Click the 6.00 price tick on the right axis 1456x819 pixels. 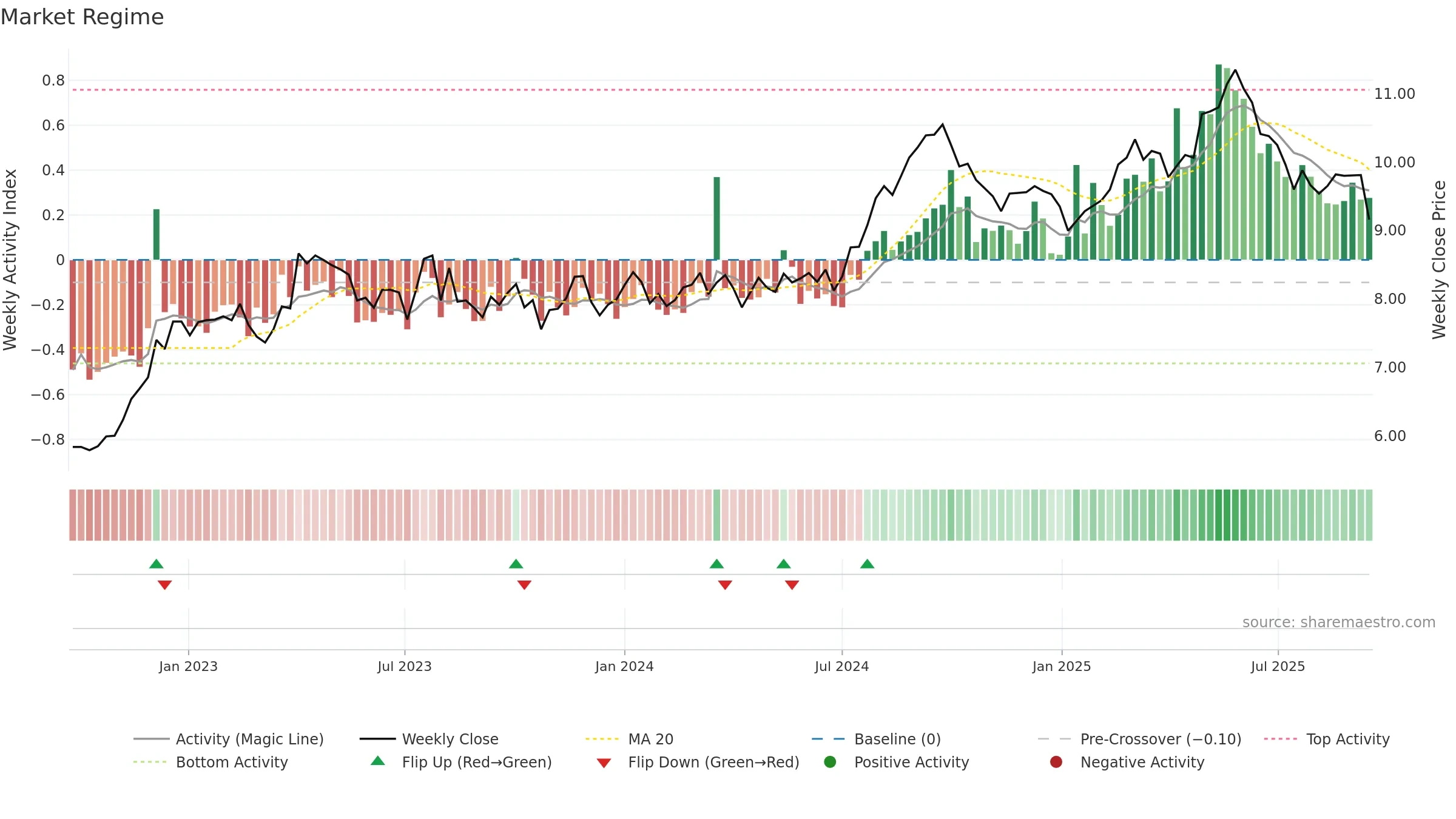1390,436
